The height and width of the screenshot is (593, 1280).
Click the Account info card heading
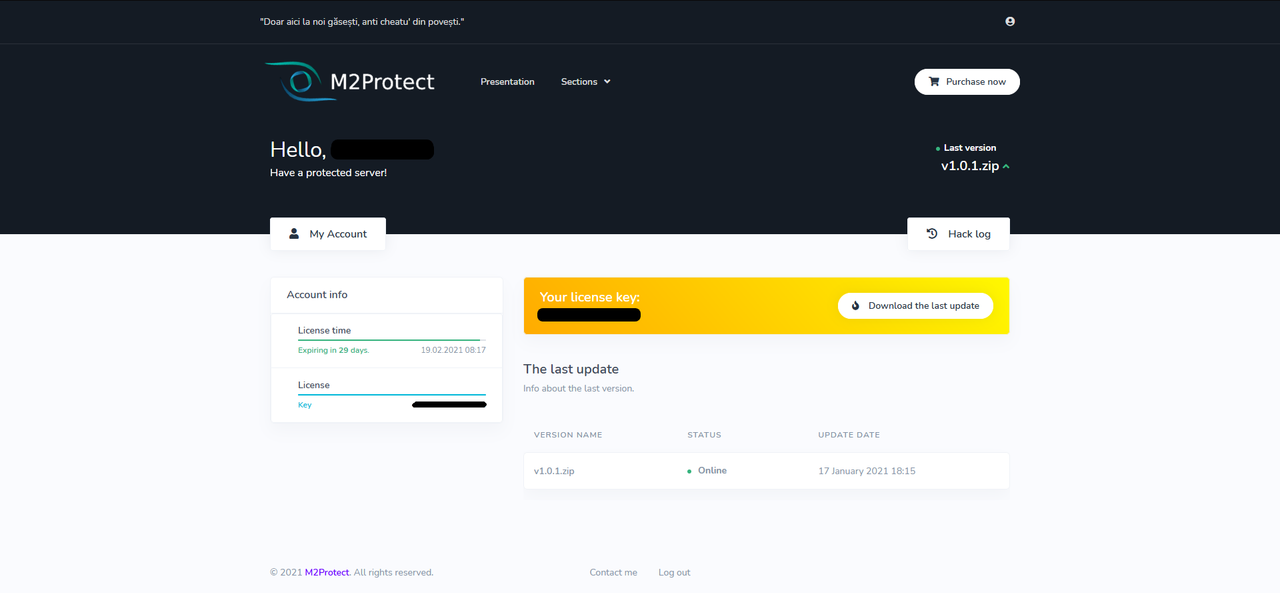click(x=317, y=295)
